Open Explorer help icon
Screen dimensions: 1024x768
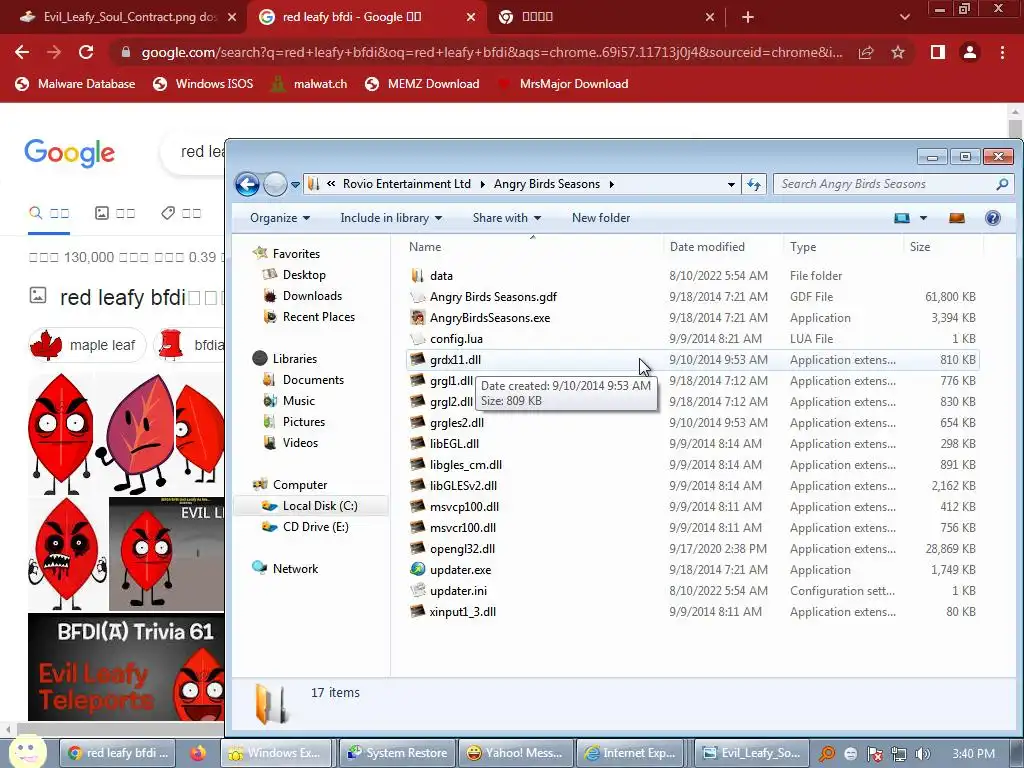tap(993, 218)
